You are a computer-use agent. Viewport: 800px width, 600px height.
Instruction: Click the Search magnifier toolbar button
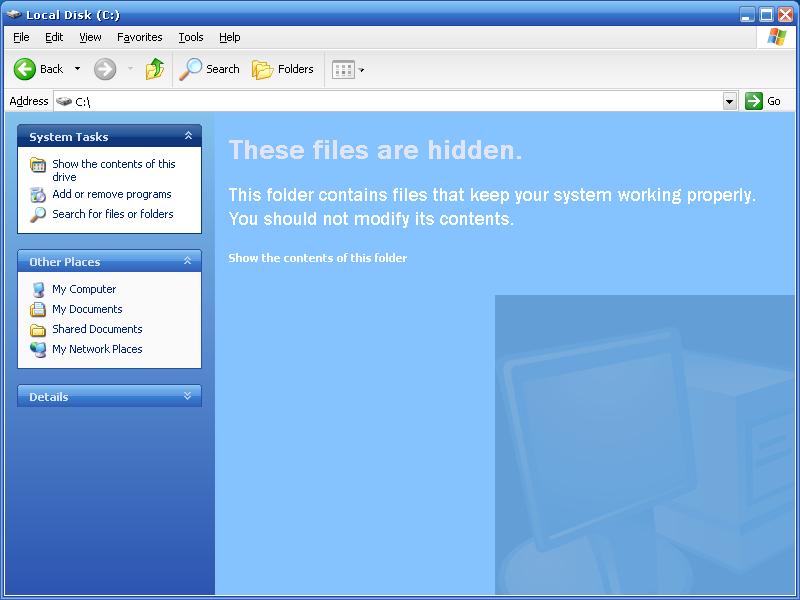click(210, 69)
